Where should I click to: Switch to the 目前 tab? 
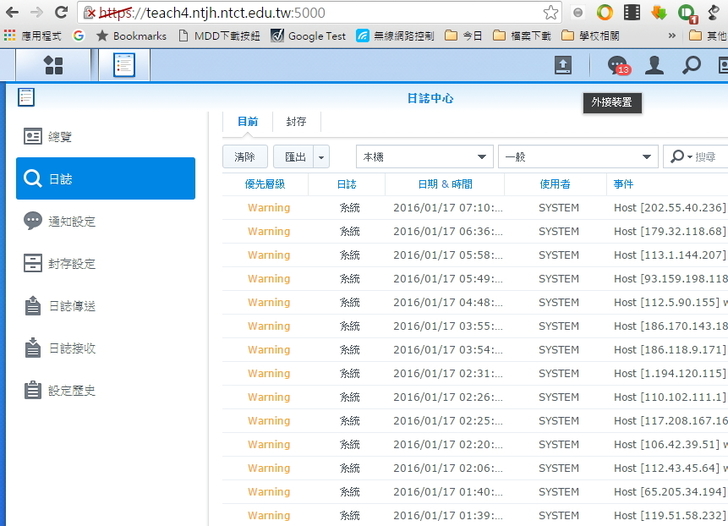click(247, 122)
